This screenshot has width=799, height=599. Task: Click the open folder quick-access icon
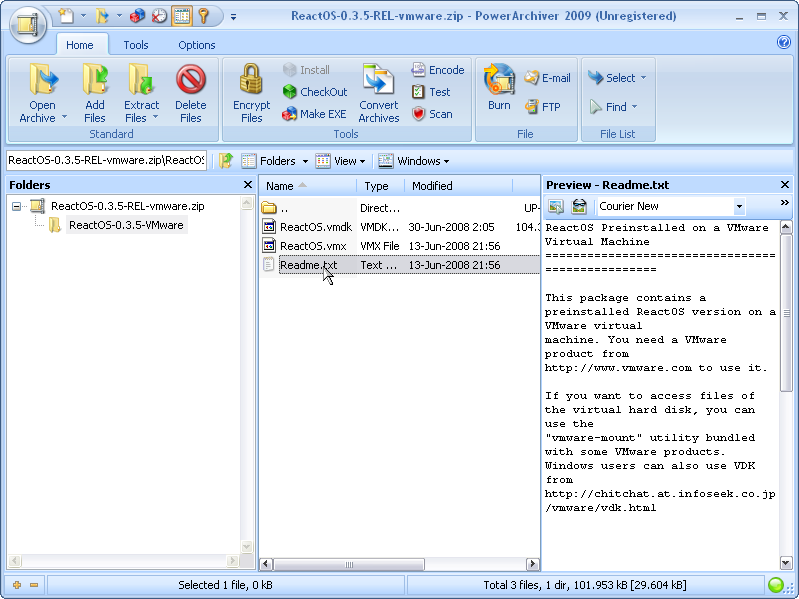102,16
